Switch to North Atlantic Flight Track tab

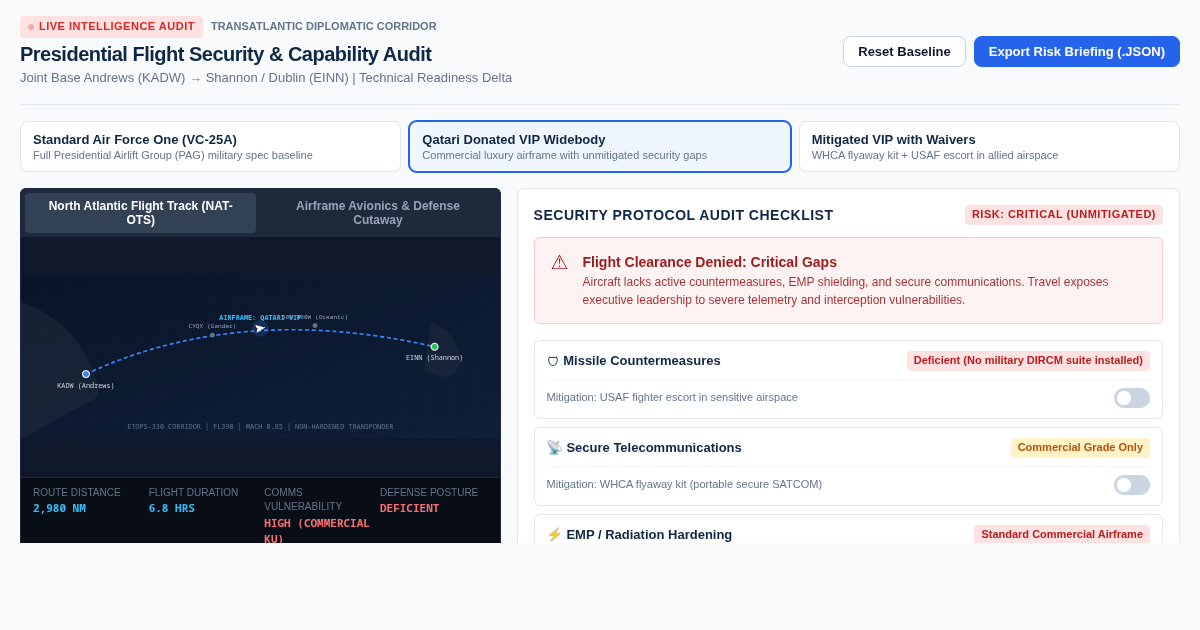141,213
